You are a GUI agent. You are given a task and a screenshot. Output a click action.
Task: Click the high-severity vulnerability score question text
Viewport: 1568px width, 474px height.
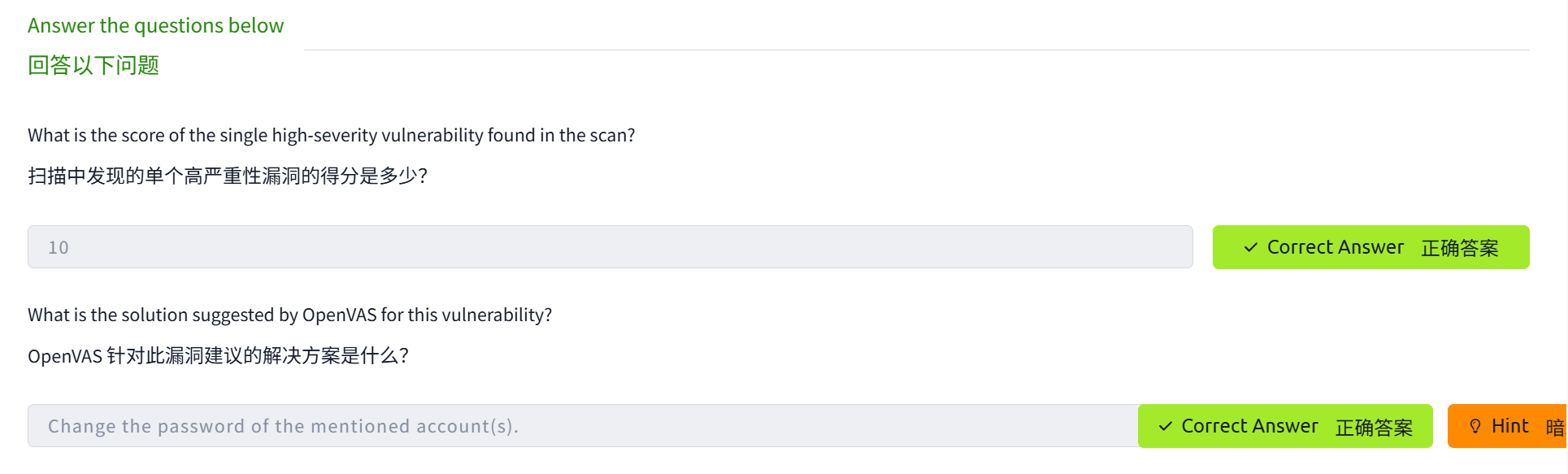pyautogui.click(x=331, y=135)
